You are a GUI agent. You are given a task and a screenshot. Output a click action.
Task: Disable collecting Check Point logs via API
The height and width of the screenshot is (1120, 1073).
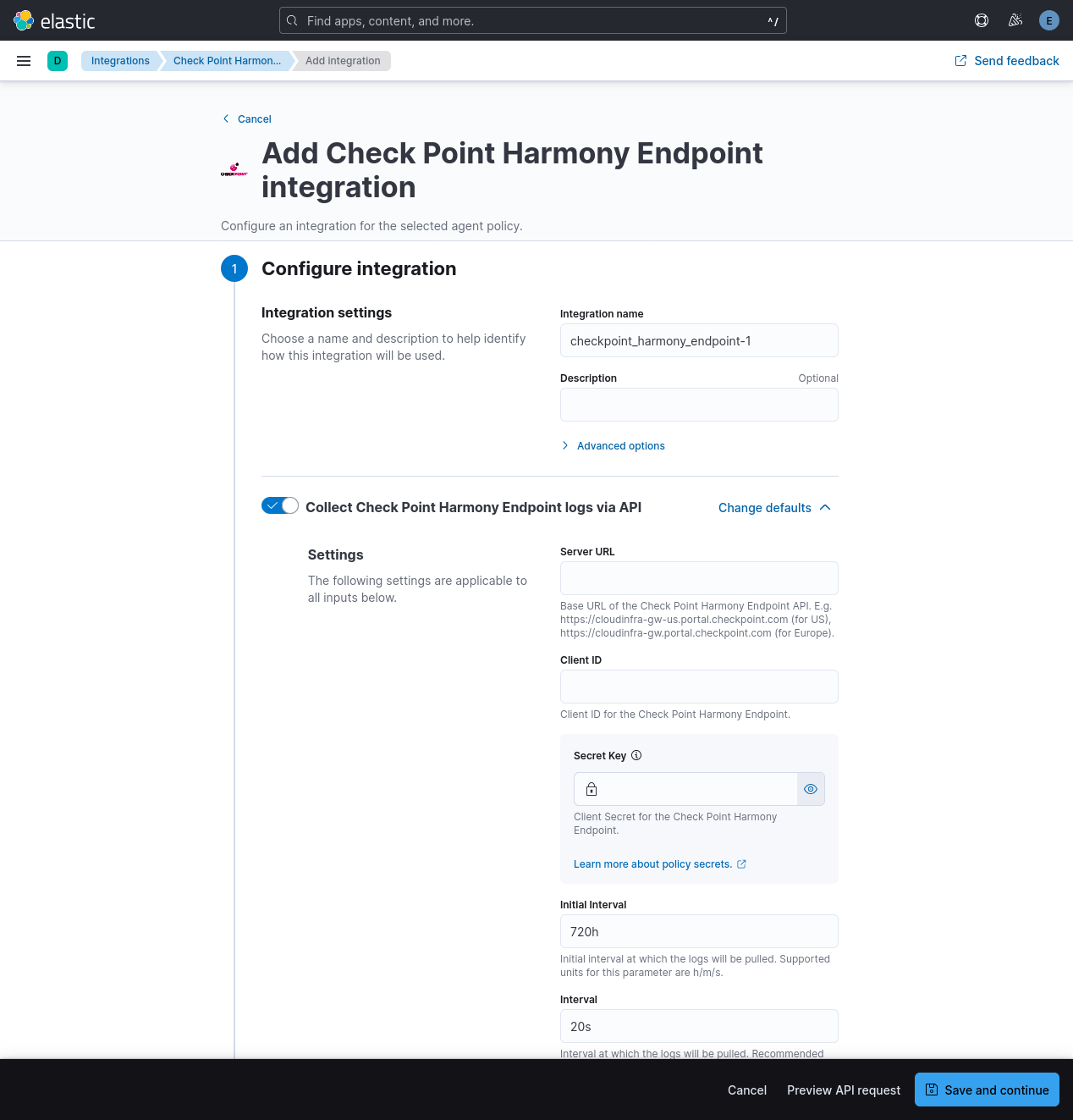(279, 505)
